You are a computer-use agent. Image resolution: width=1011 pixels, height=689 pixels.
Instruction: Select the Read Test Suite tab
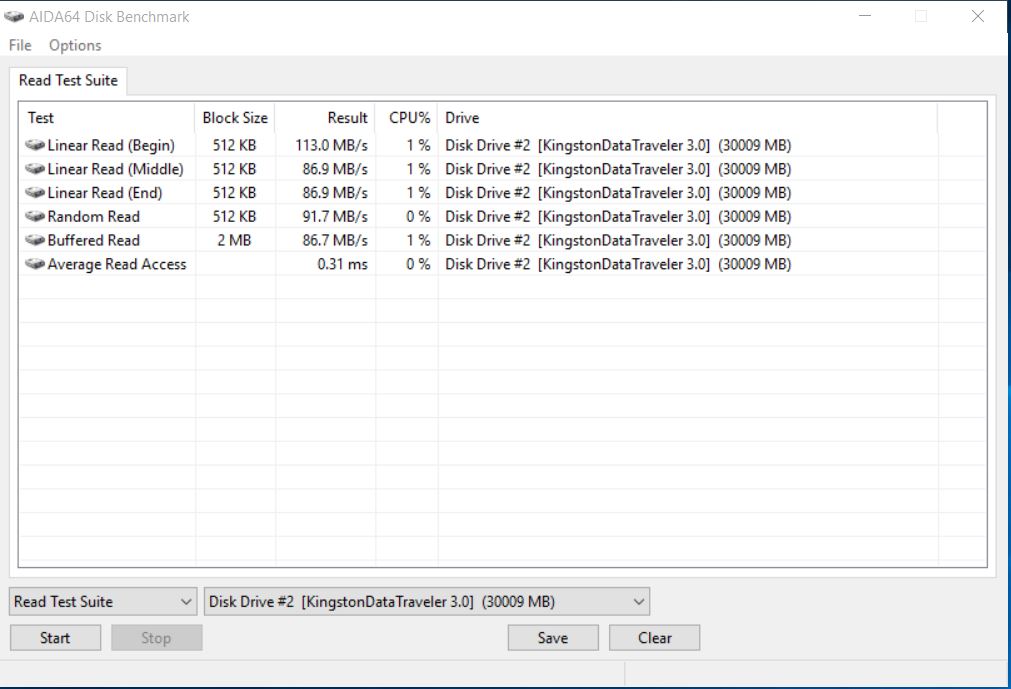(68, 81)
